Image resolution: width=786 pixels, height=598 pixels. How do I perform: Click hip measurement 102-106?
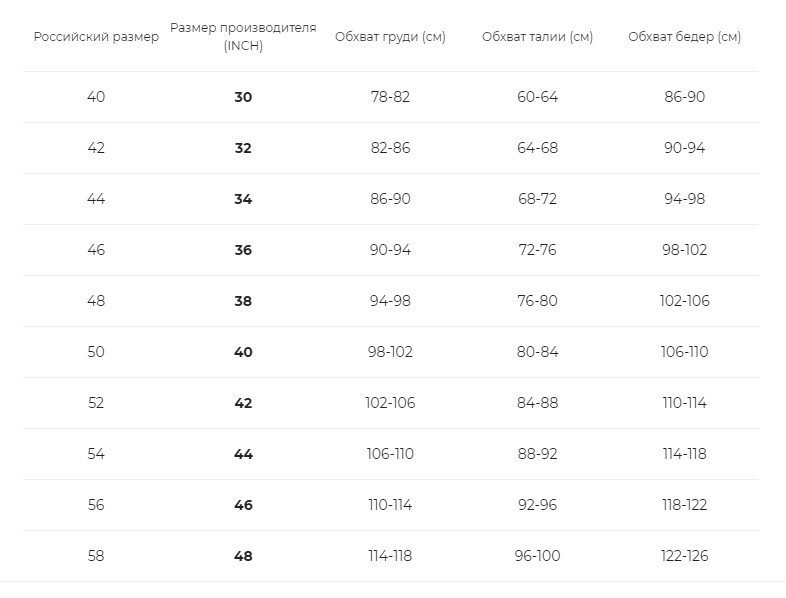coord(684,301)
